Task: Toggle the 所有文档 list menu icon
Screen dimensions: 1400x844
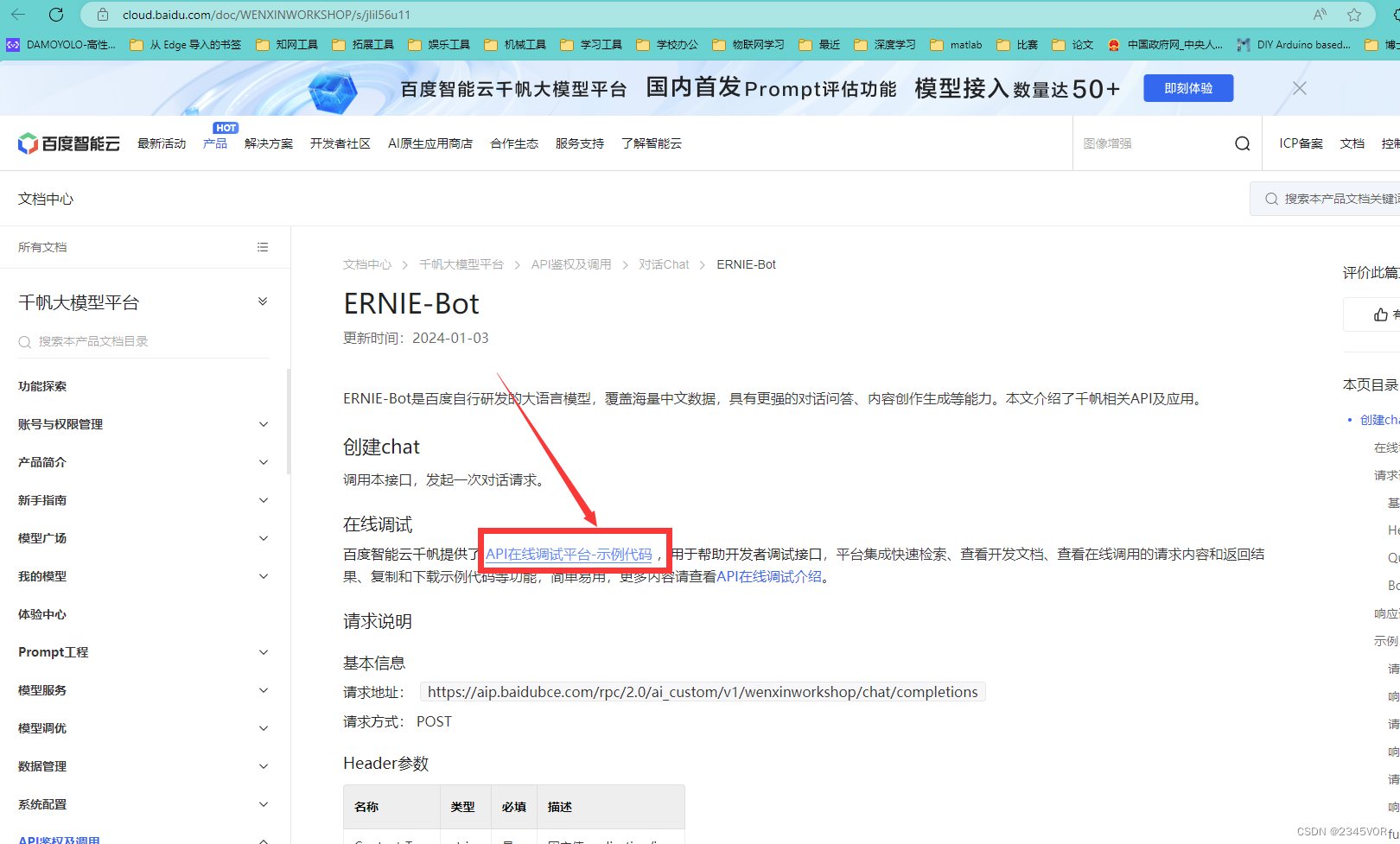Action: pos(263,247)
